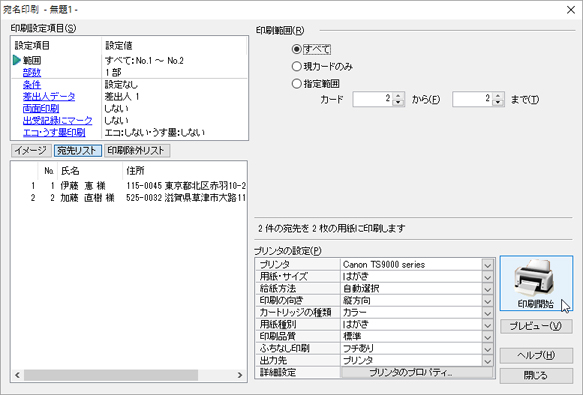Expand the 用紙・サイズ dropdown

pyautogui.click(x=487, y=277)
